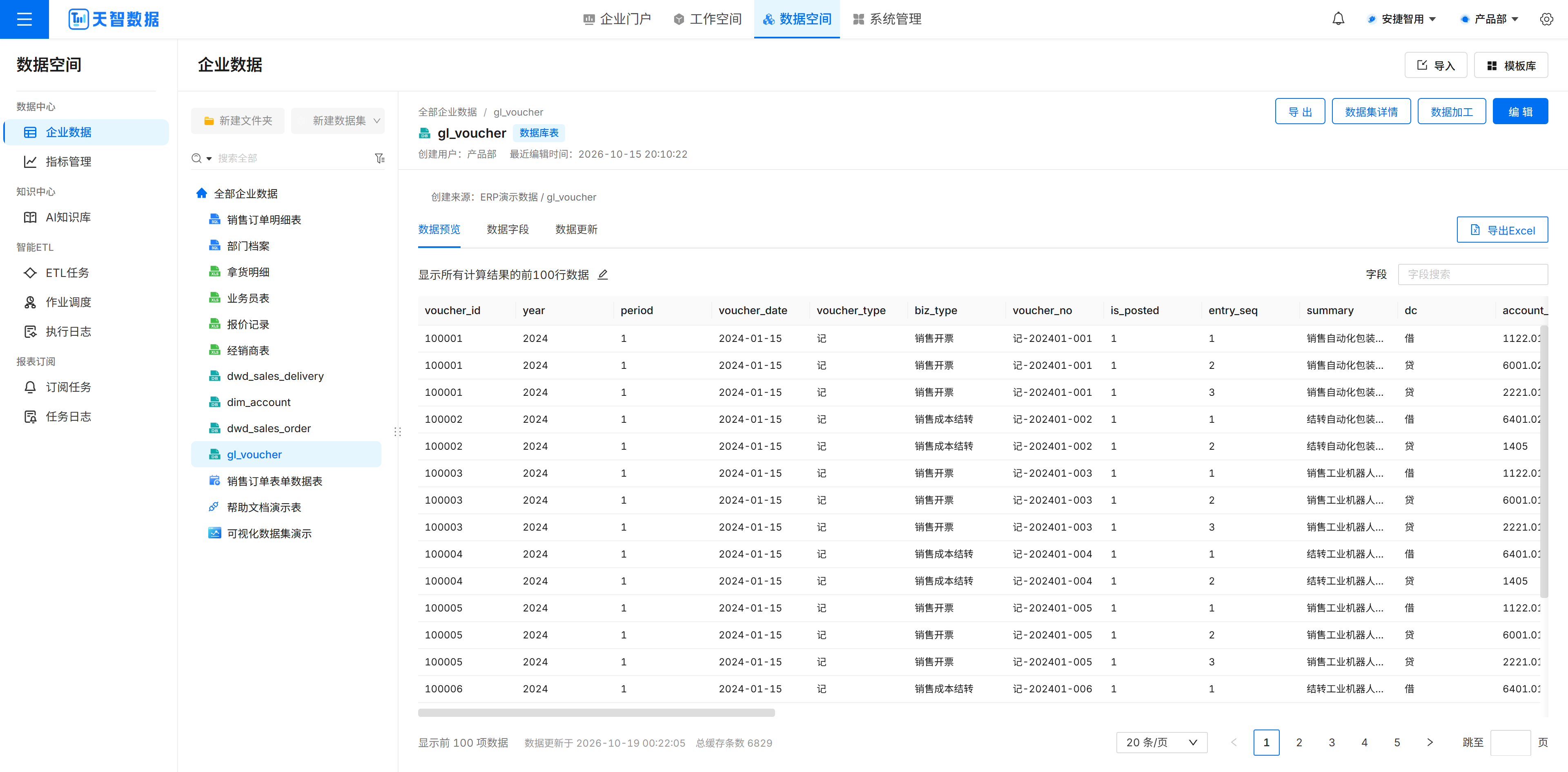Open 订阅任务 in the sidebar

pyautogui.click(x=86, y=387)
